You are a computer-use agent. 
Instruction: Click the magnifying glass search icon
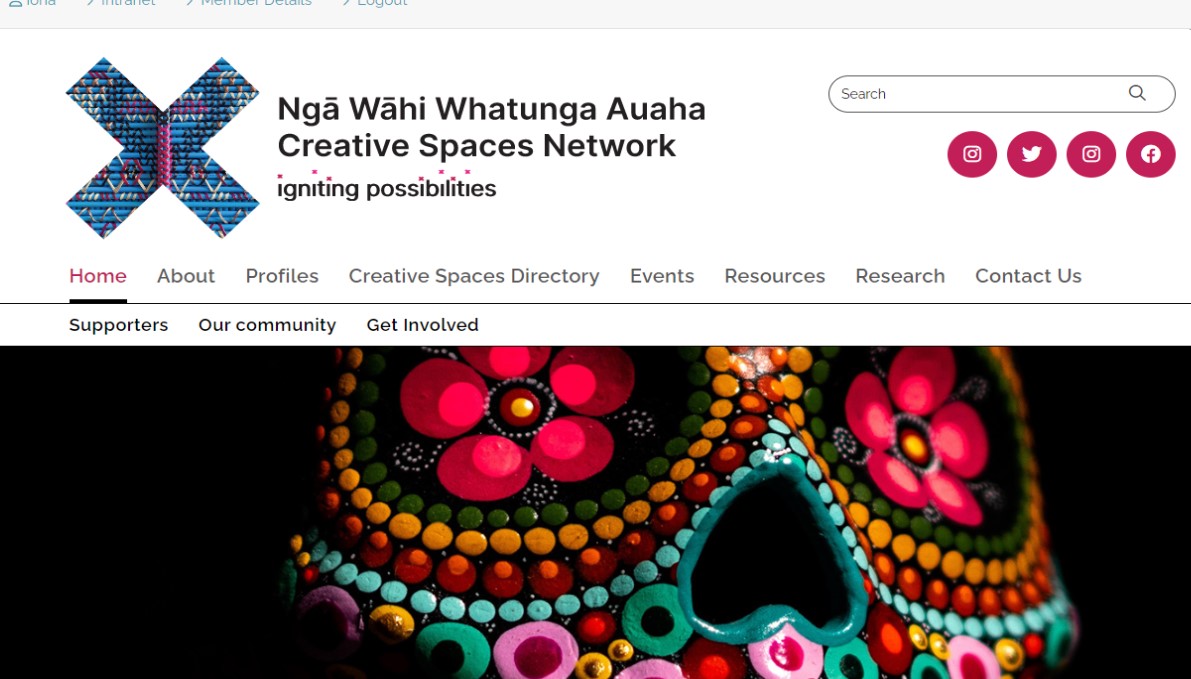pos(1137,93)
